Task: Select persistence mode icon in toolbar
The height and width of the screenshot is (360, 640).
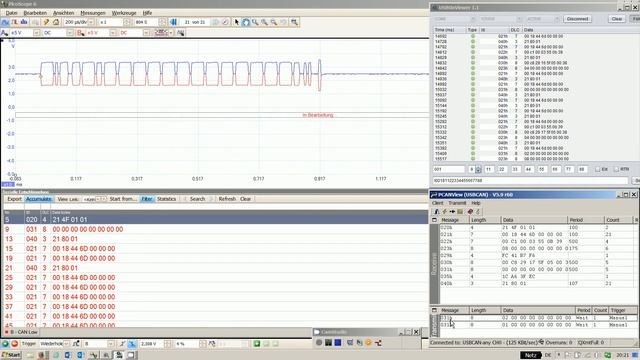Action: 15,22
